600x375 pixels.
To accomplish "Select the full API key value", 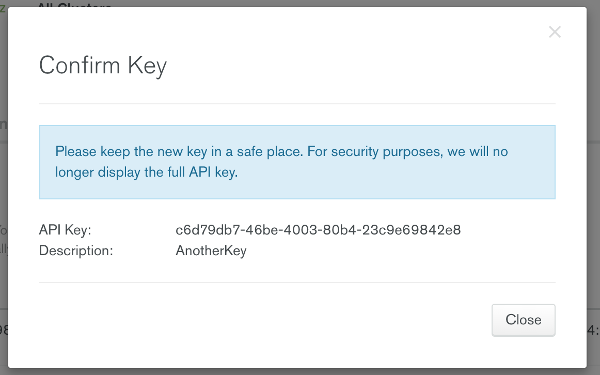I will 318,230.
